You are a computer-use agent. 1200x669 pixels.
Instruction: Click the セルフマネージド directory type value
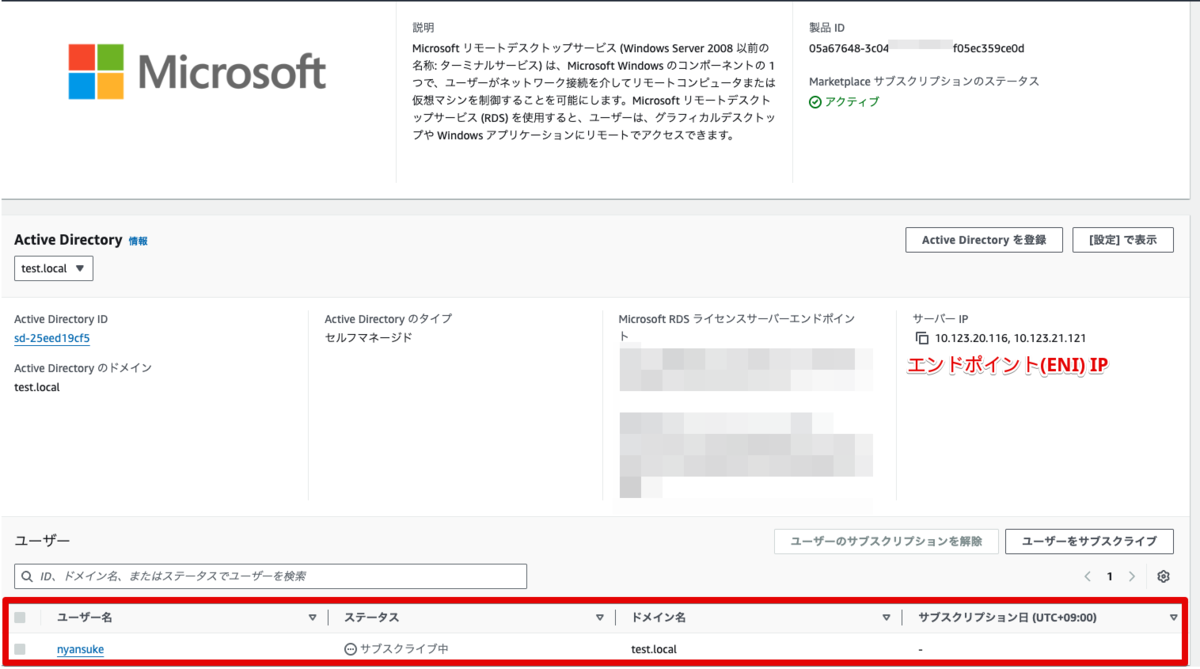[368, 338]
